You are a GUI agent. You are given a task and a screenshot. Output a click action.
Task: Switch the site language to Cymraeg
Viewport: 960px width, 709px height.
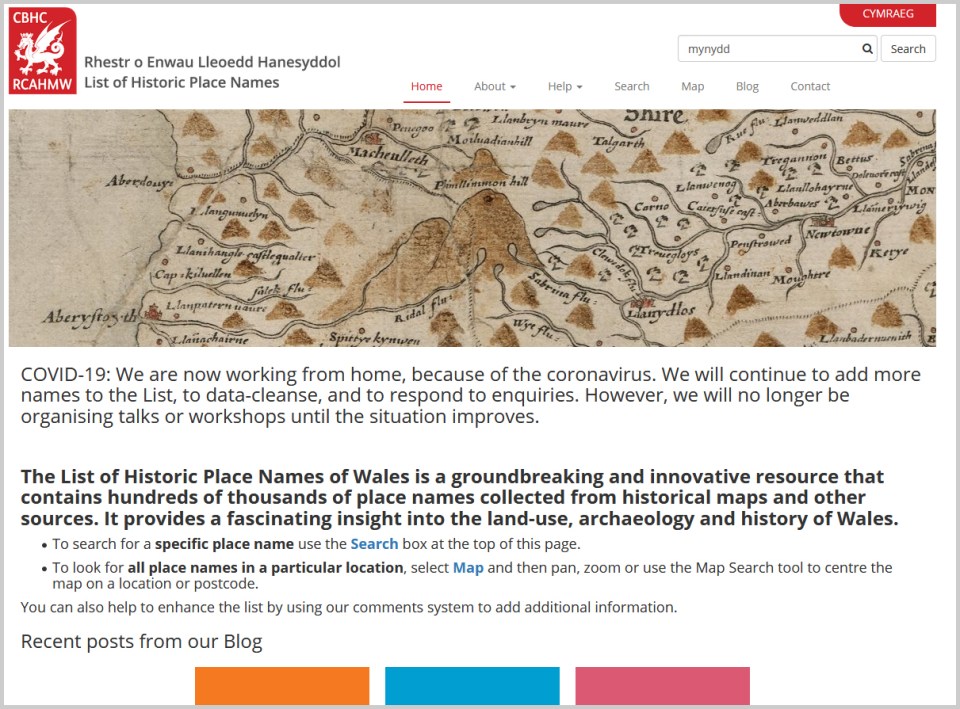coord(887,14)
